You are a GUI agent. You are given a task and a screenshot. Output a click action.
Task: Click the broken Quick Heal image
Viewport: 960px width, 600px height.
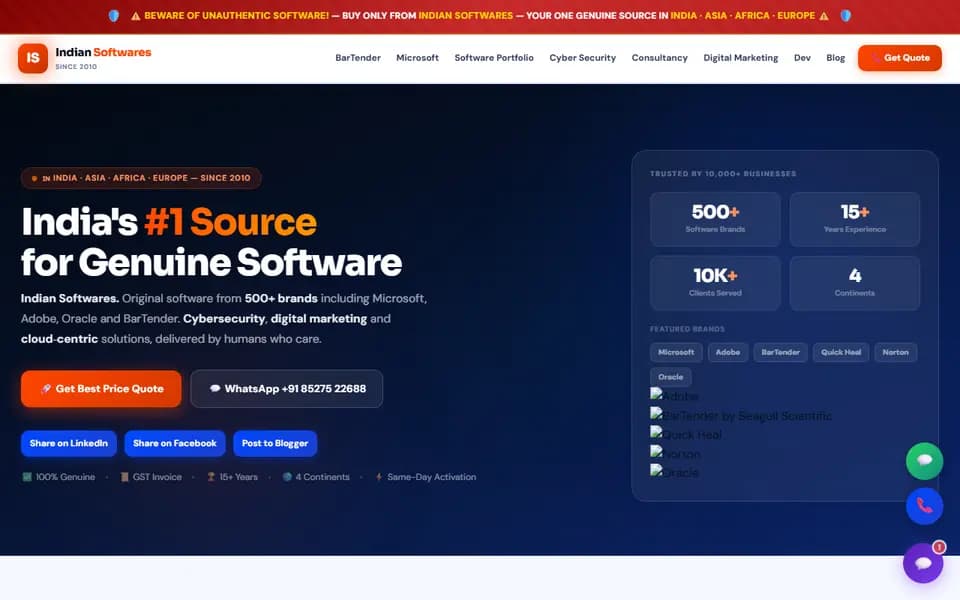686,435
